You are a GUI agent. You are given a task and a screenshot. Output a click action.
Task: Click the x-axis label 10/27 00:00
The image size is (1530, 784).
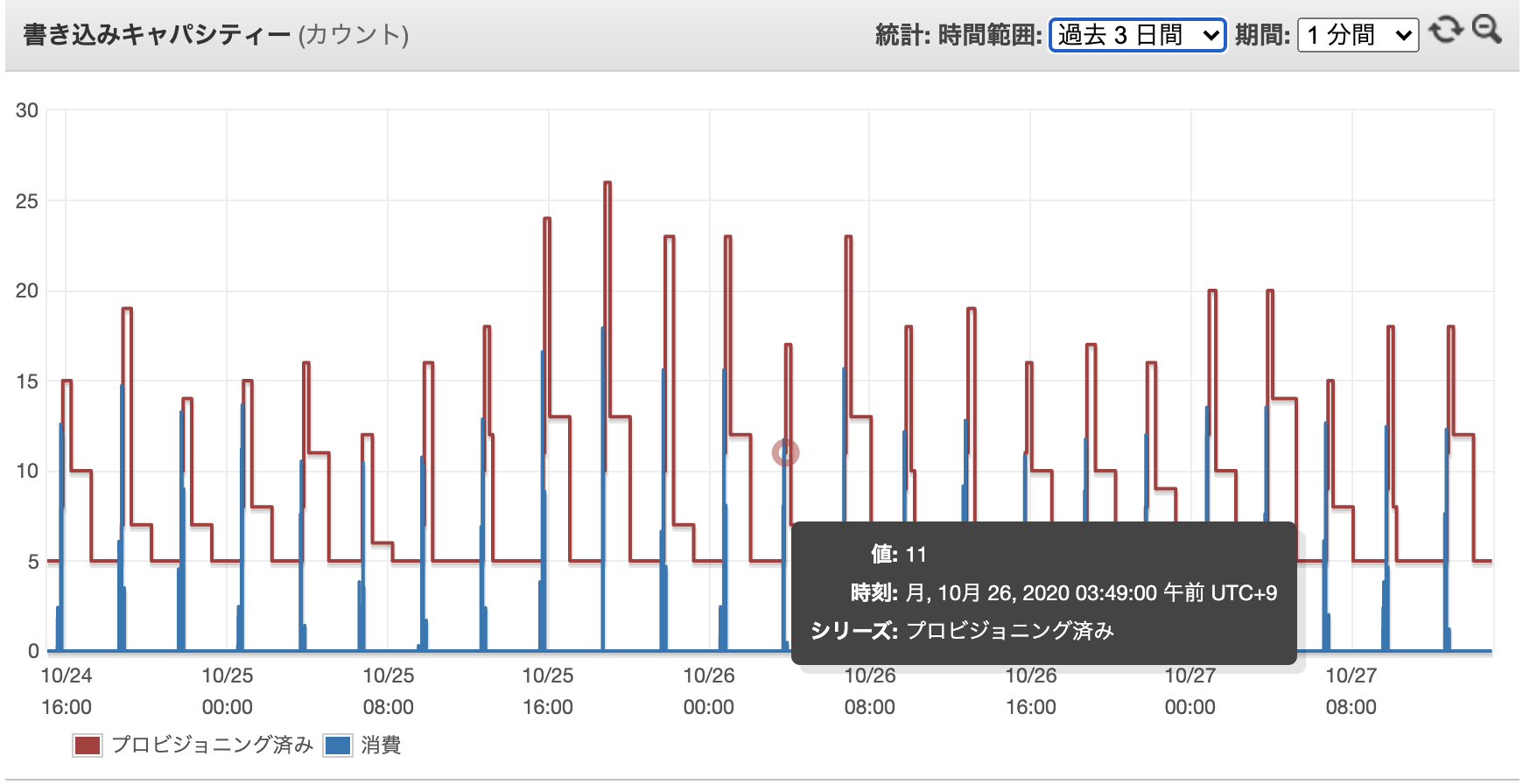click(x=1190, y=691)
